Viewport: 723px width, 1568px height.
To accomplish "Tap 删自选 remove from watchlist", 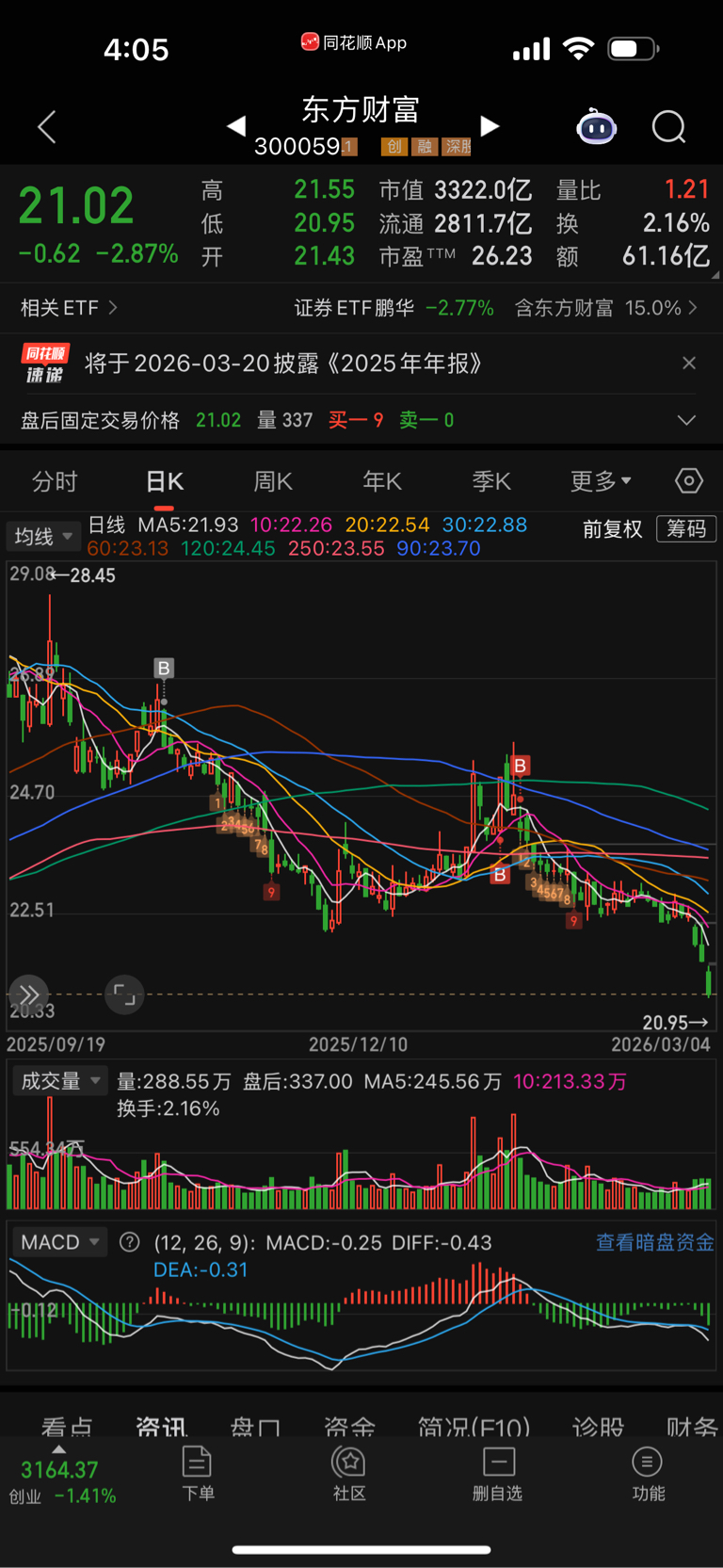I will click(x=497, y=1474).
